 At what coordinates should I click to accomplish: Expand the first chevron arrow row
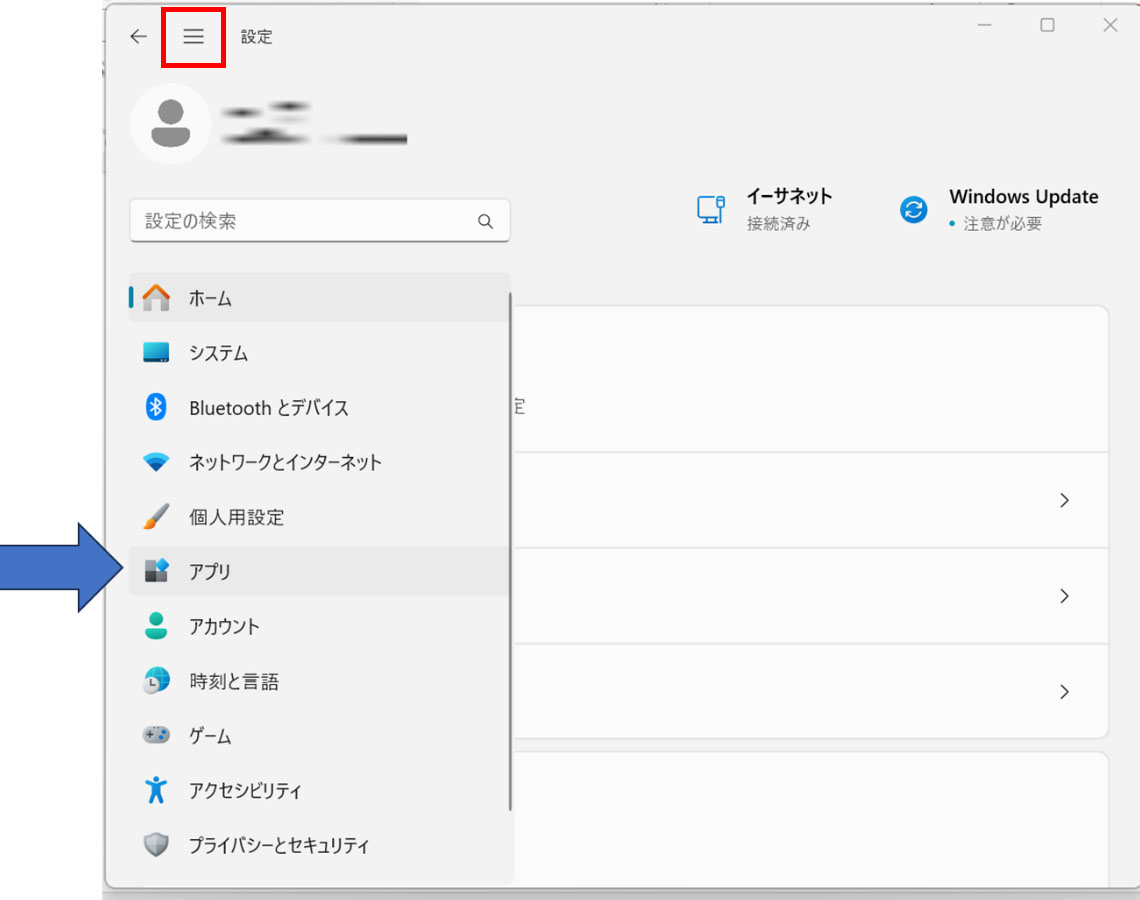point(1064,500)
